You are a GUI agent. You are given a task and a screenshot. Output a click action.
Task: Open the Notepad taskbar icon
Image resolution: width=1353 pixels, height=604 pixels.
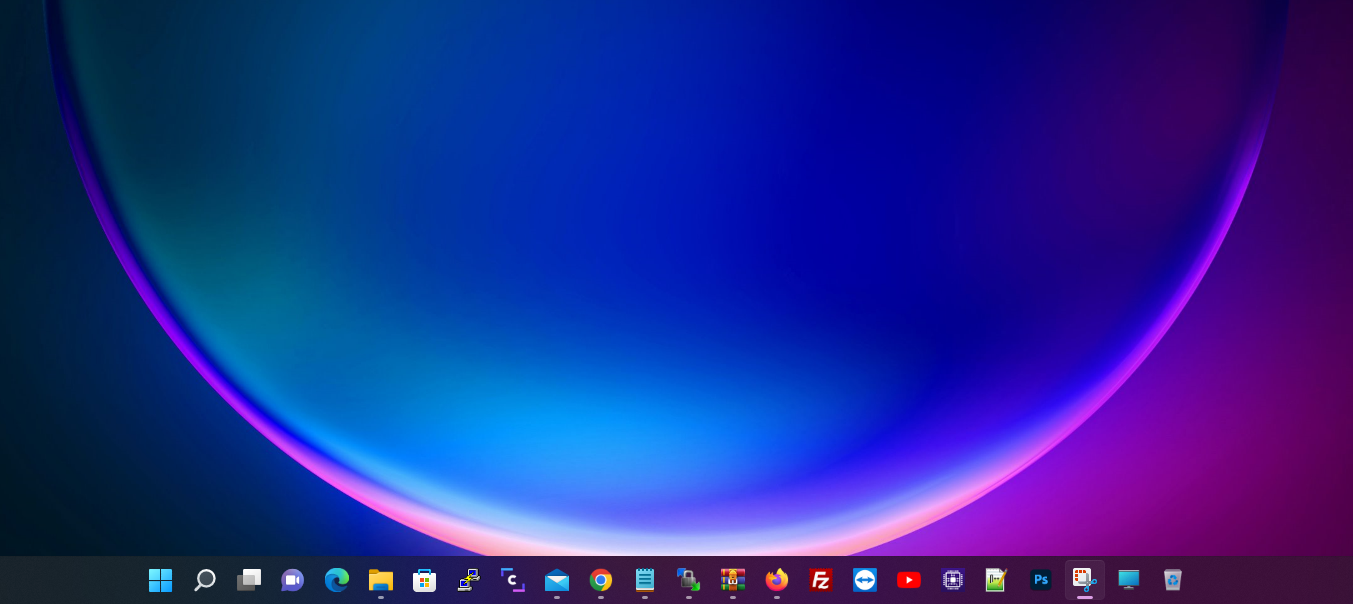645,580
